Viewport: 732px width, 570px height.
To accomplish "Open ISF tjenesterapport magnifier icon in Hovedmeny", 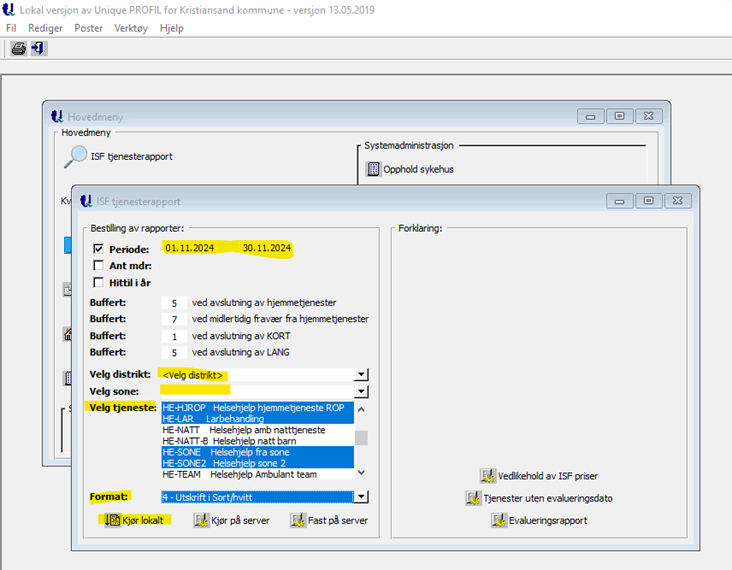I will point(75,156).
